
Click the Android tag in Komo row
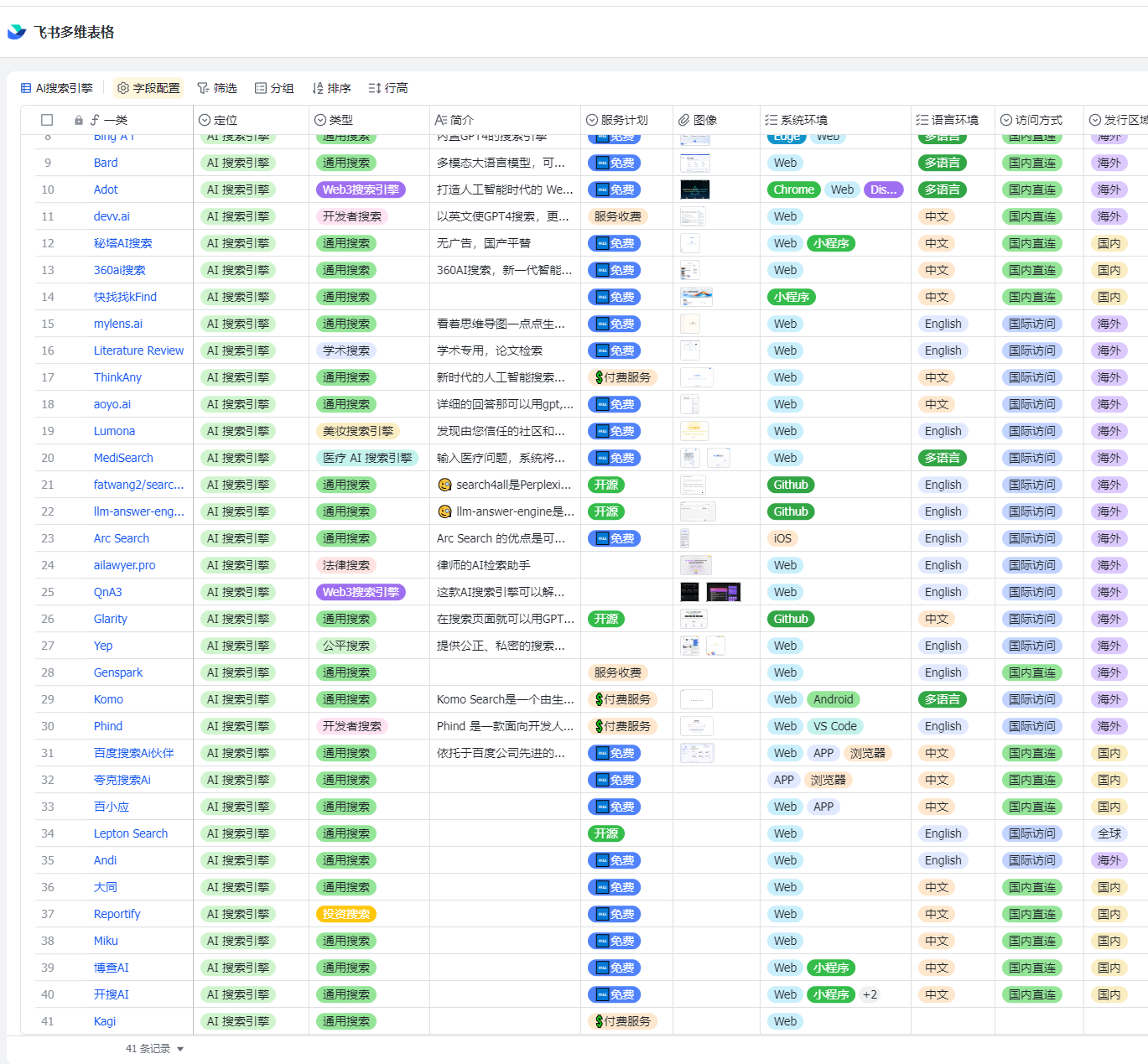point(833,699)
